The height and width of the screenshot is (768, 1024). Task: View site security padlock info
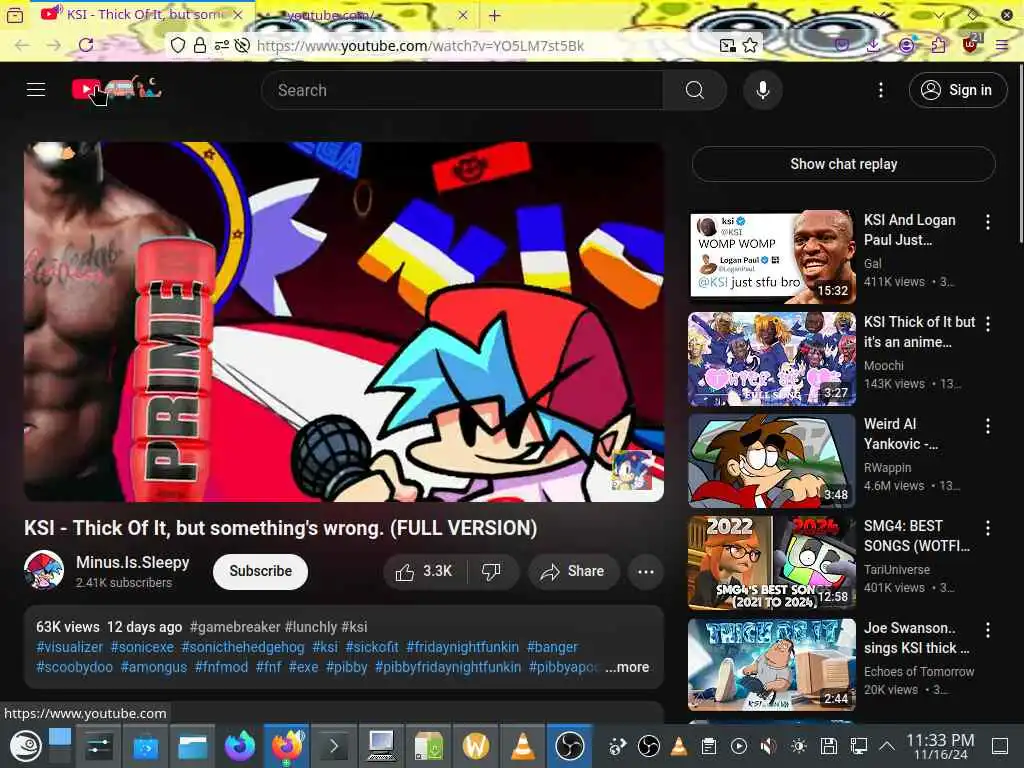click(x=200, y=45)
